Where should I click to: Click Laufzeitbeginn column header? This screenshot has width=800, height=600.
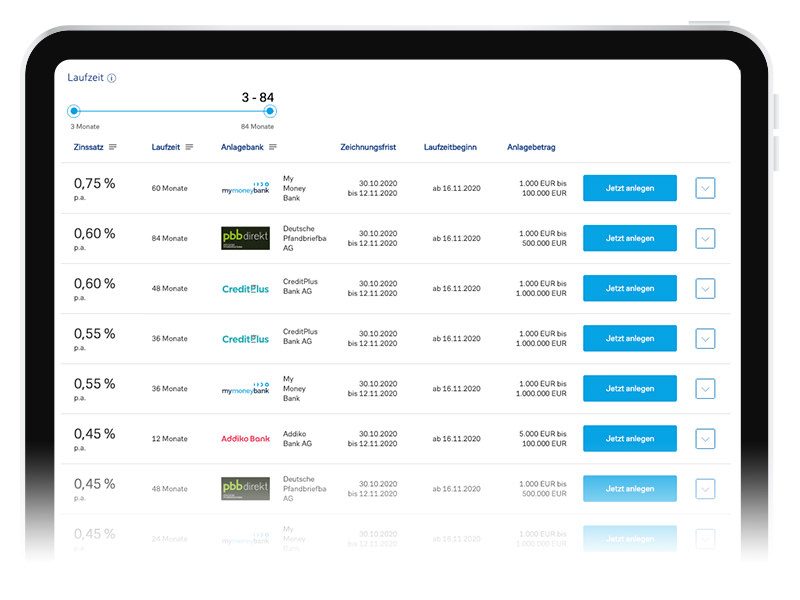click(450, 147)
